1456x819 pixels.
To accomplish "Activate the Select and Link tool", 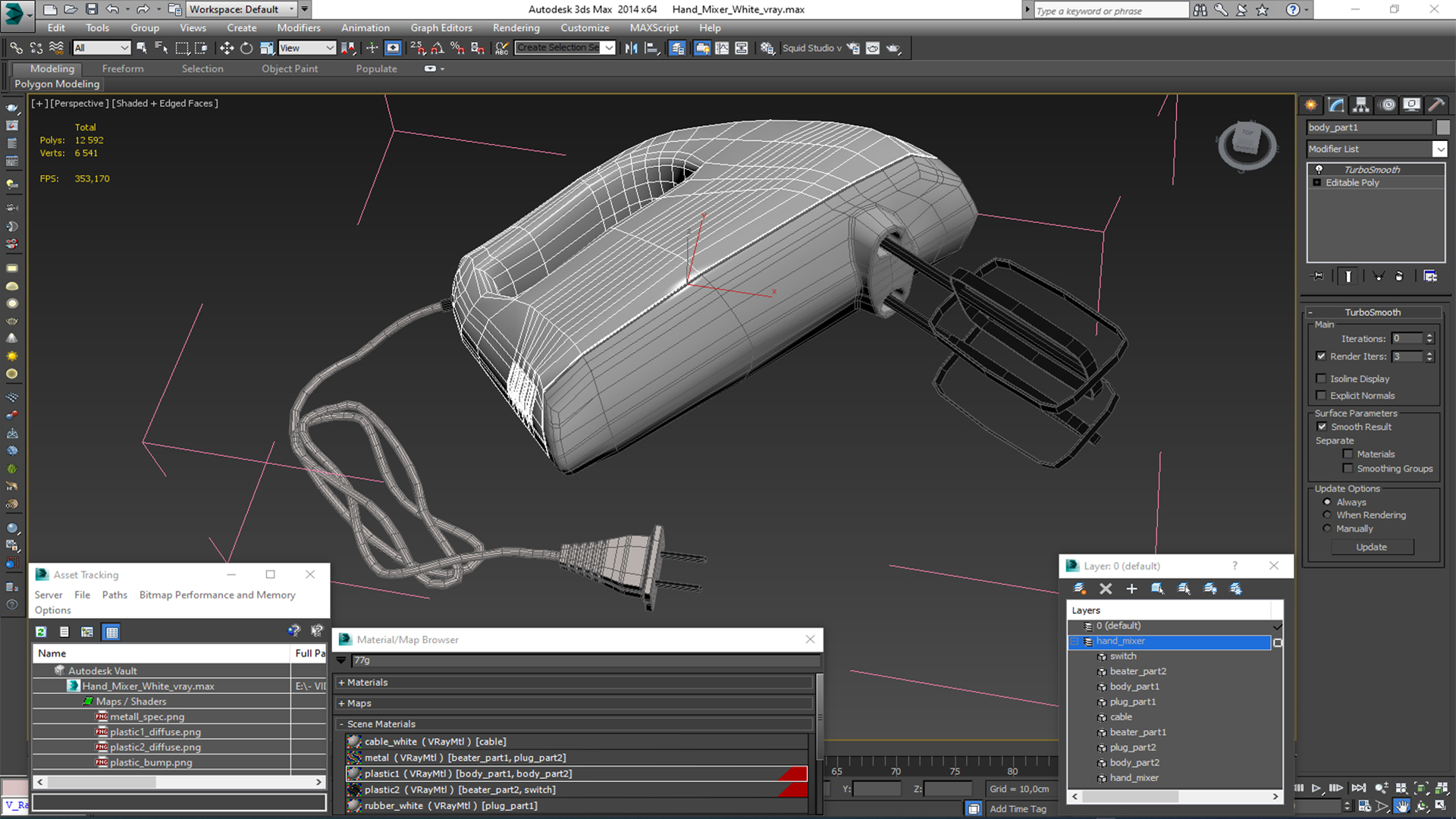I will click(x=15, y=48).
